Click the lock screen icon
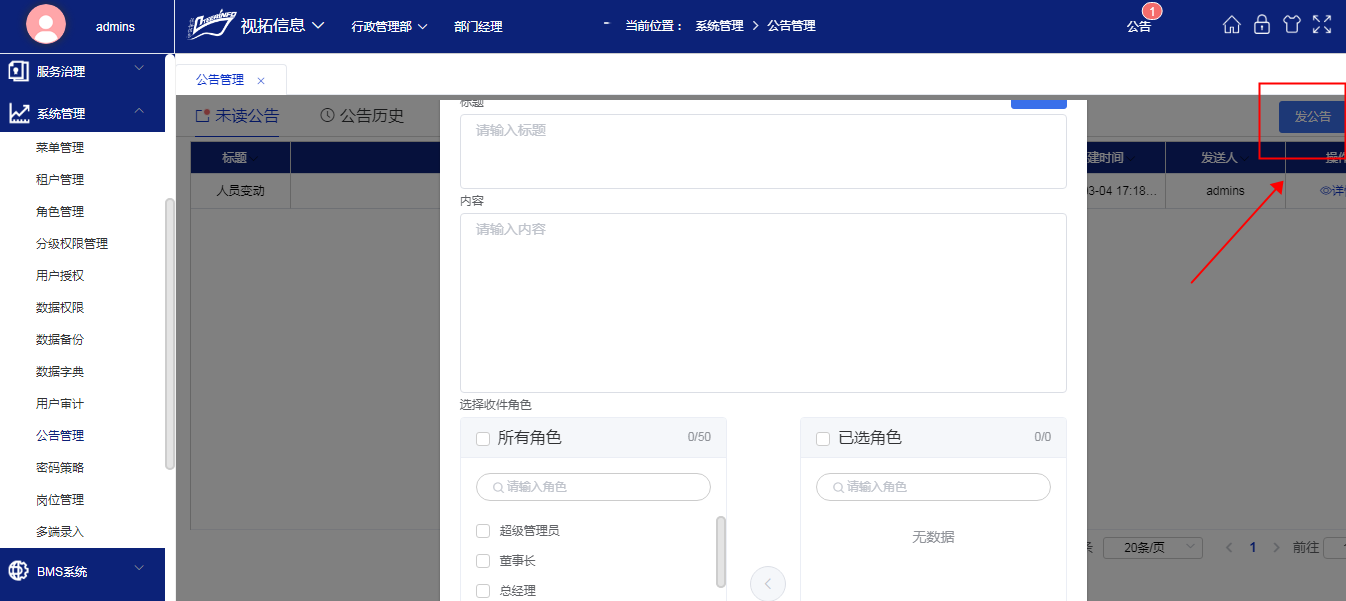The image size is (1346, 601). (x=1261, y=25)
